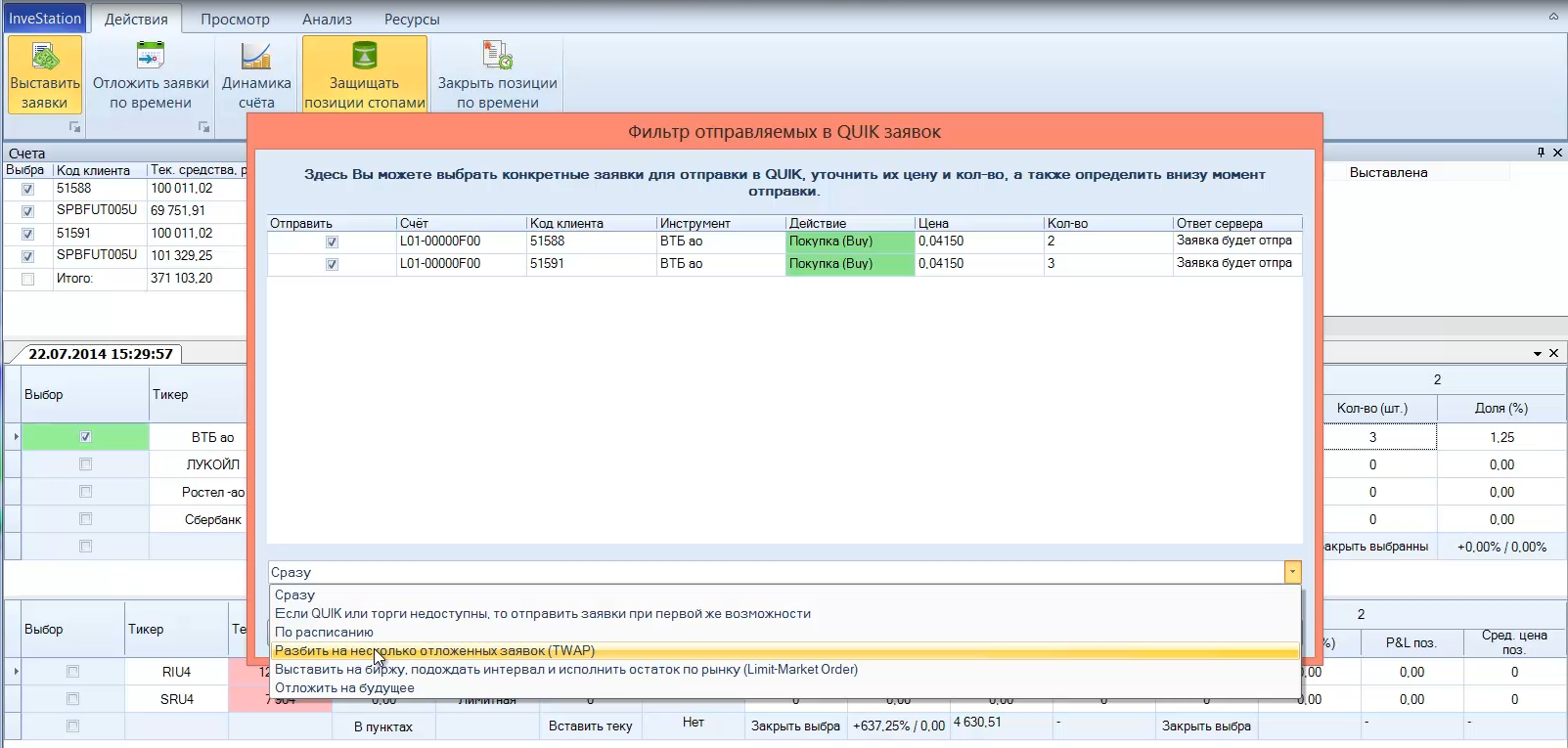Select Отложить на будущее option

pos(784,687)
